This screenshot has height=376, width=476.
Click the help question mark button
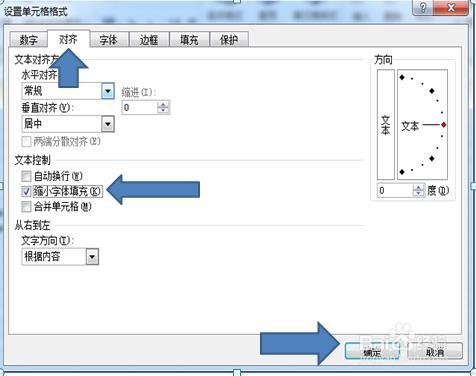coord(423,7)
